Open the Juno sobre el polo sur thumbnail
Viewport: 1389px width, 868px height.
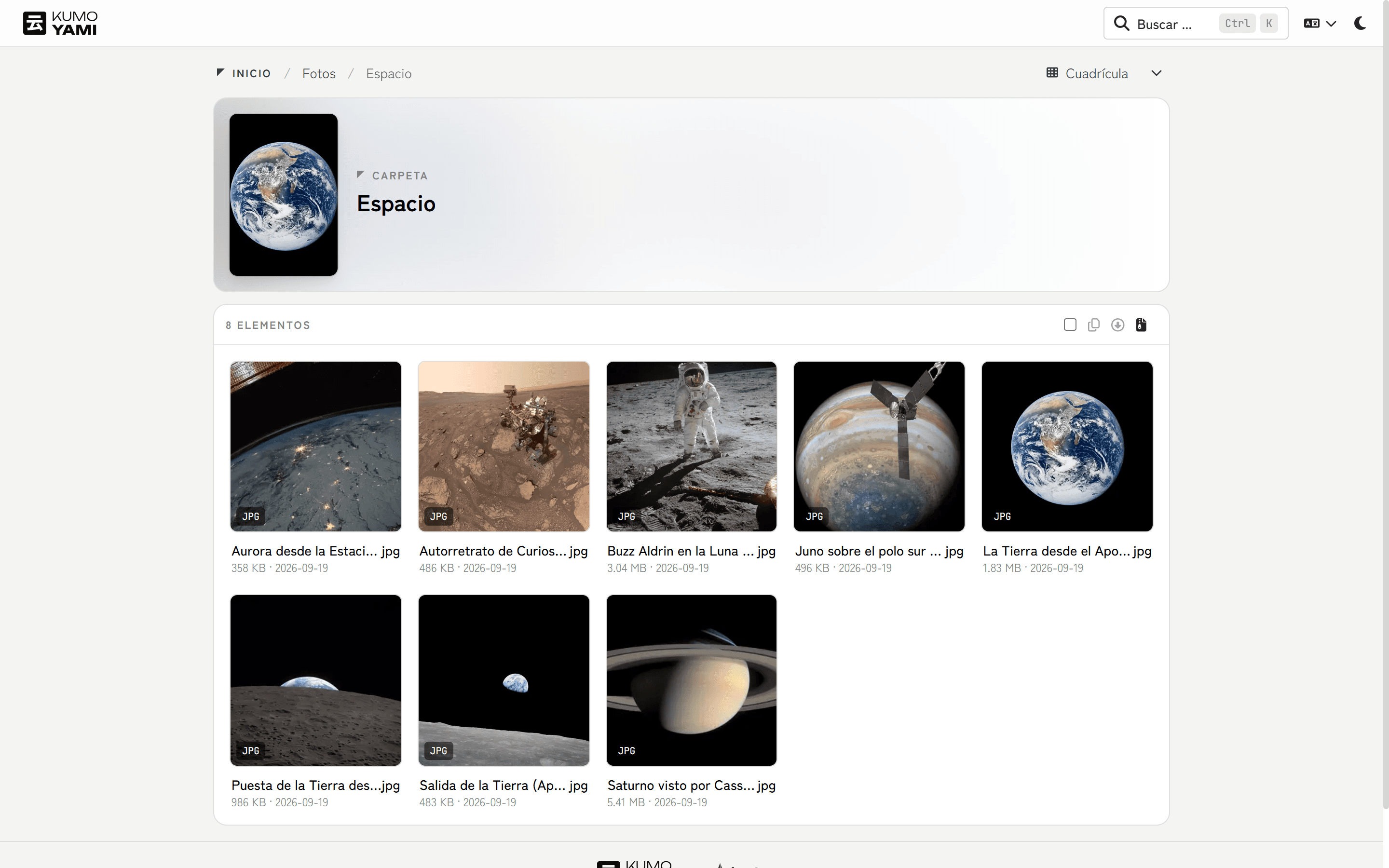click(879, 446)
